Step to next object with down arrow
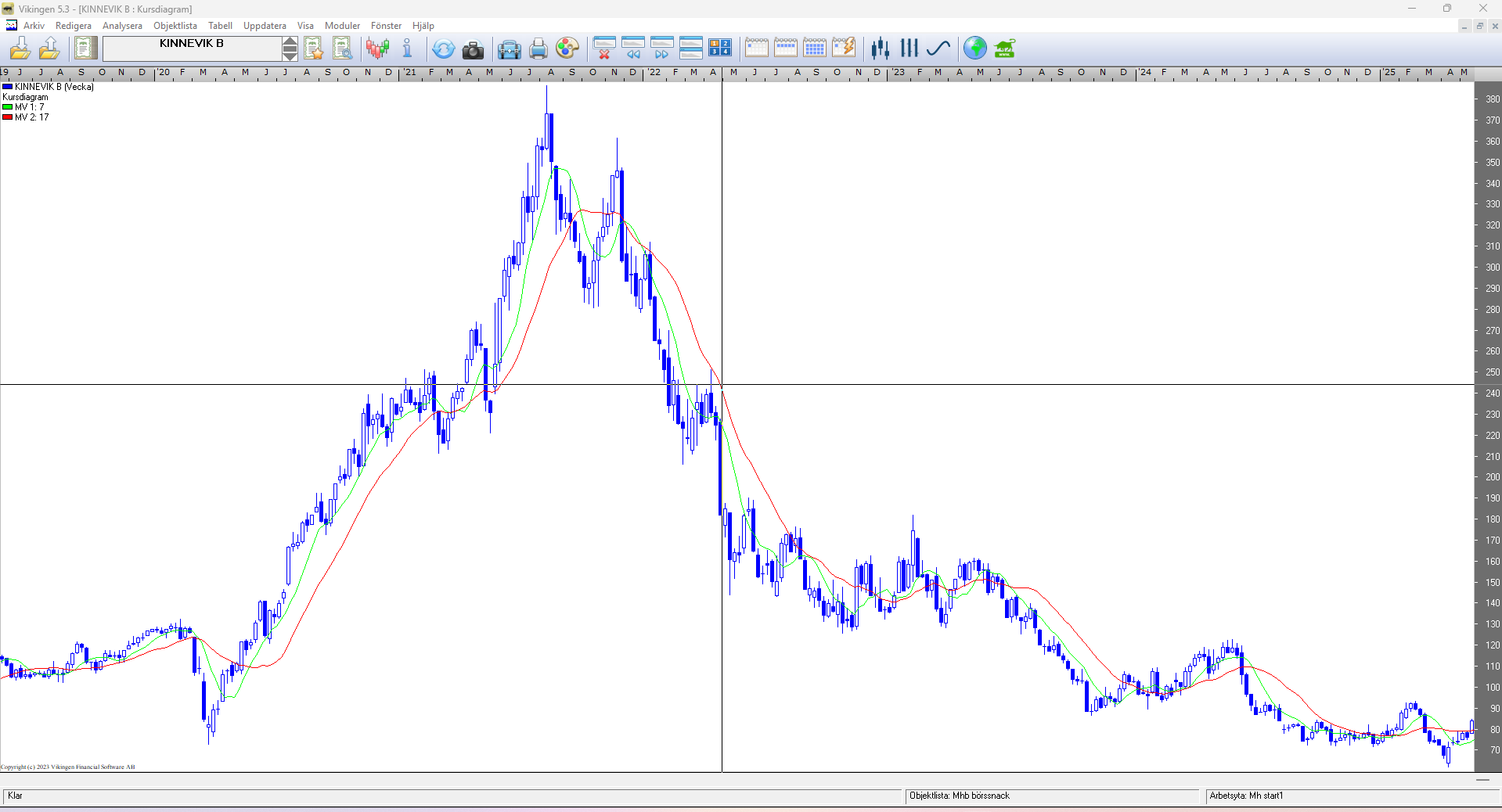This screenshot has height=812, width=1502. point(290,55)
